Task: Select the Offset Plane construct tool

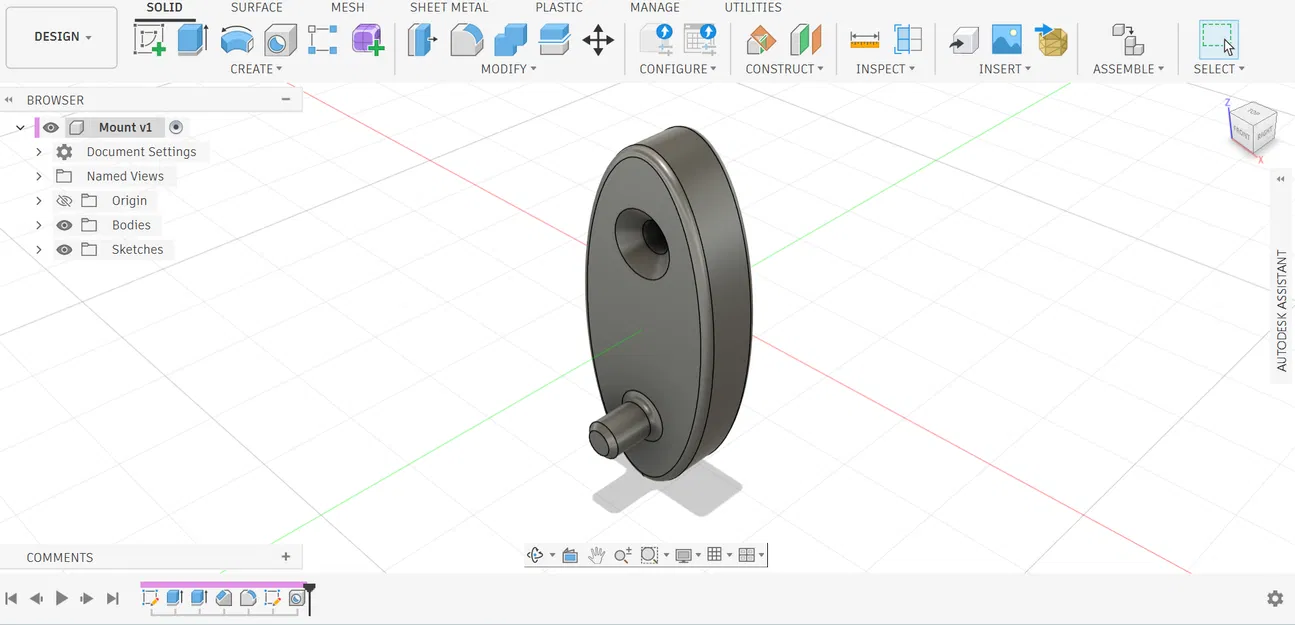Action: coord(761,40)
